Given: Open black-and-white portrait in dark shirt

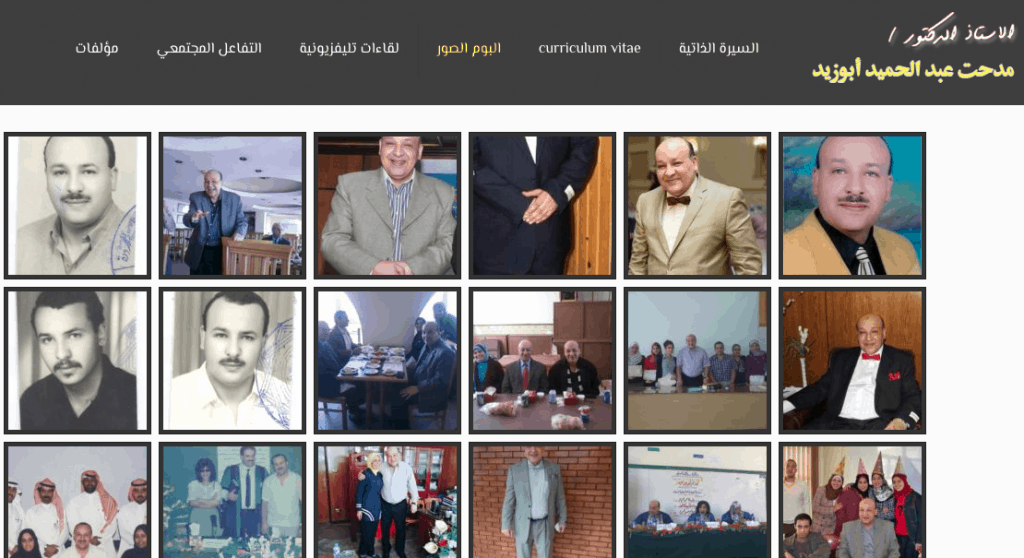Looking at the screenshot, I should coord(78,360).
